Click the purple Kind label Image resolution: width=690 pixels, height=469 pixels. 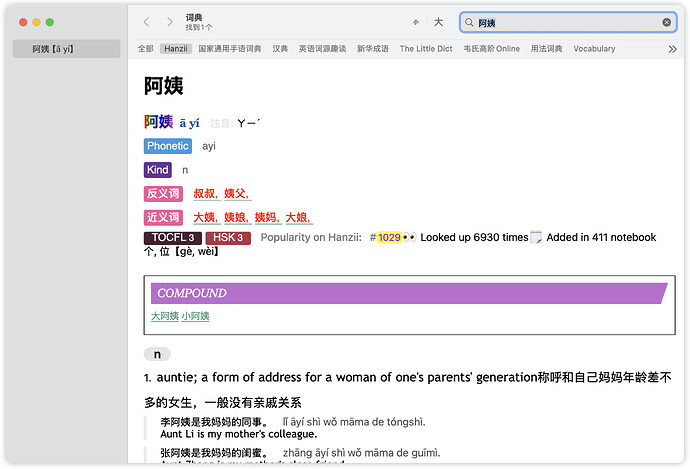158,170
